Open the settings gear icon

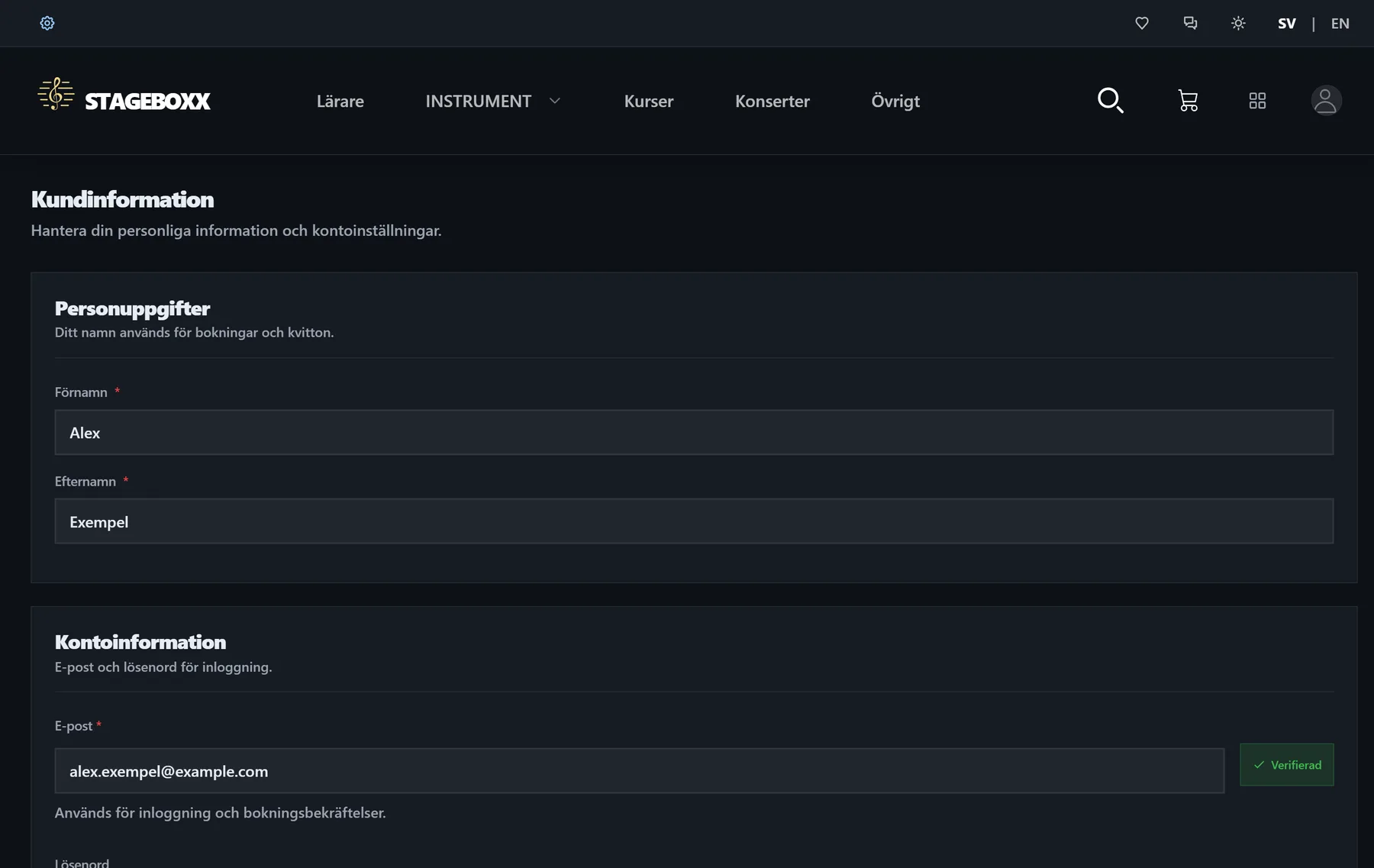pyautogui.click(x=47, y=23)
